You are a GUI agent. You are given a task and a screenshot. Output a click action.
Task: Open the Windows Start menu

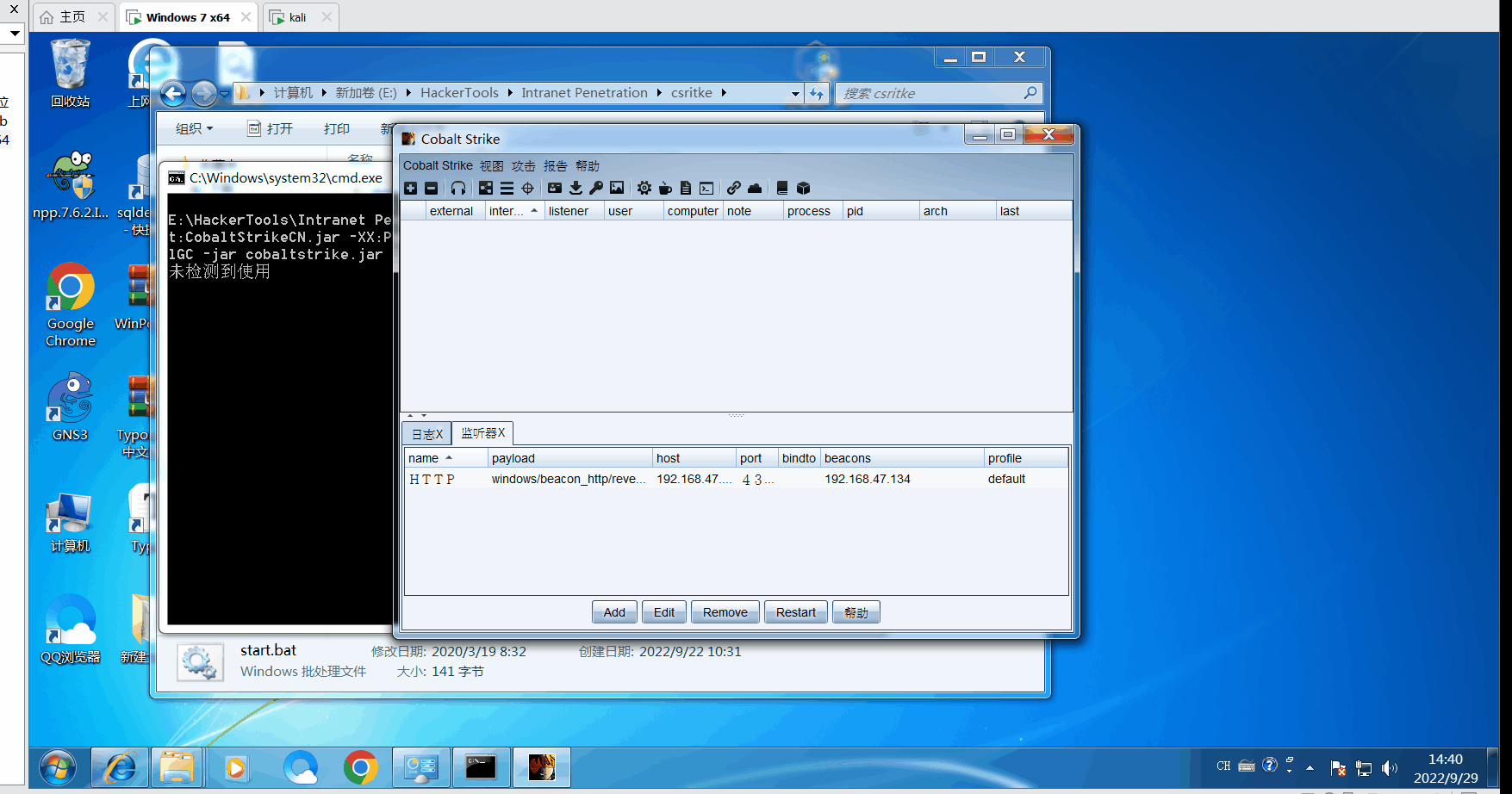[58, 767]
